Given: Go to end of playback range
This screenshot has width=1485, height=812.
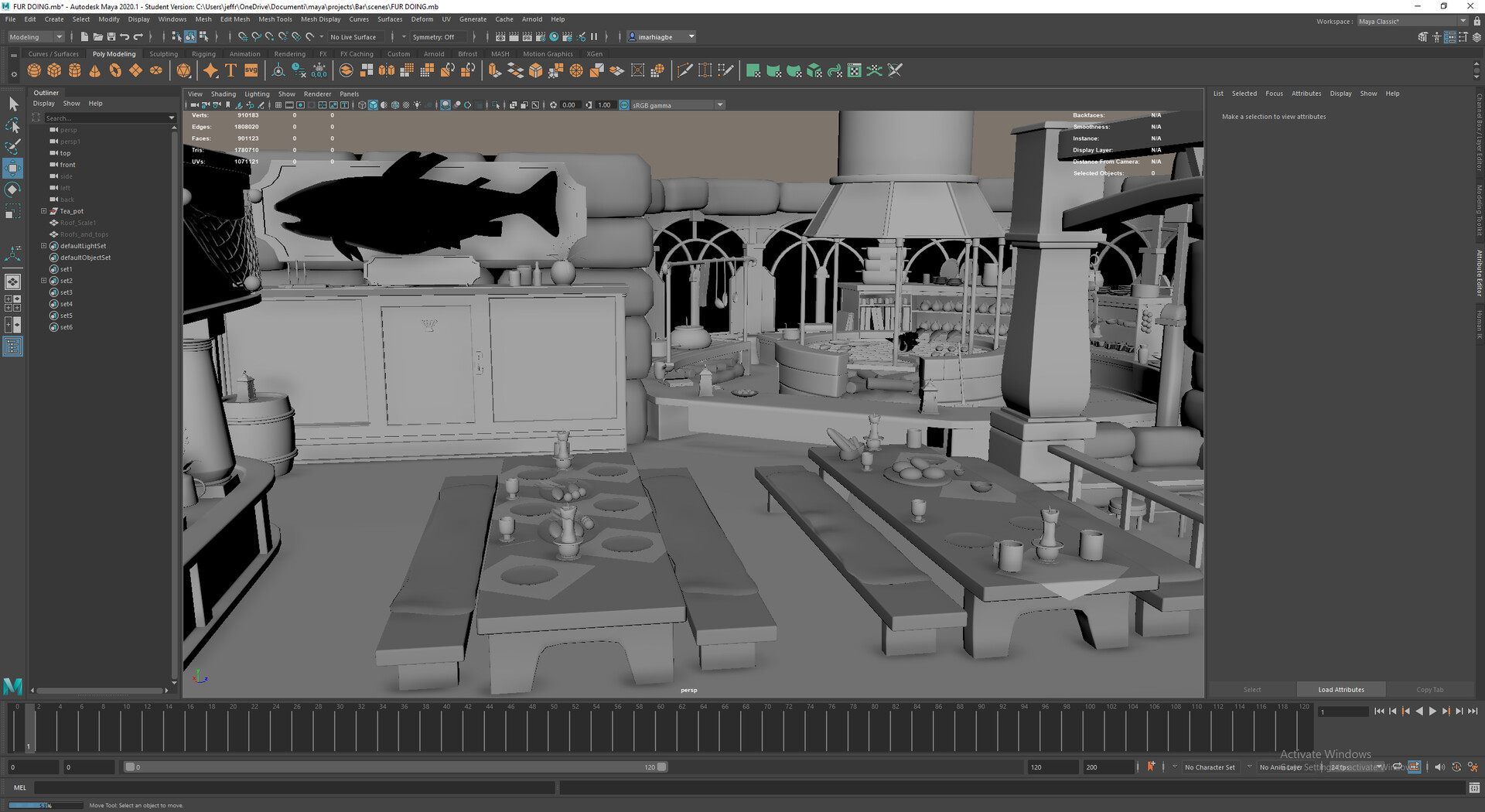Looking at the screenshot, I should pyautogui.click(x=1473, y=711).
